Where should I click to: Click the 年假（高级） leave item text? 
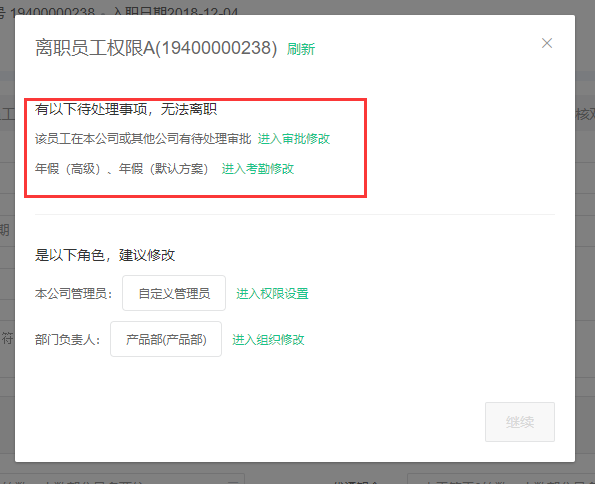coord(68,169)
